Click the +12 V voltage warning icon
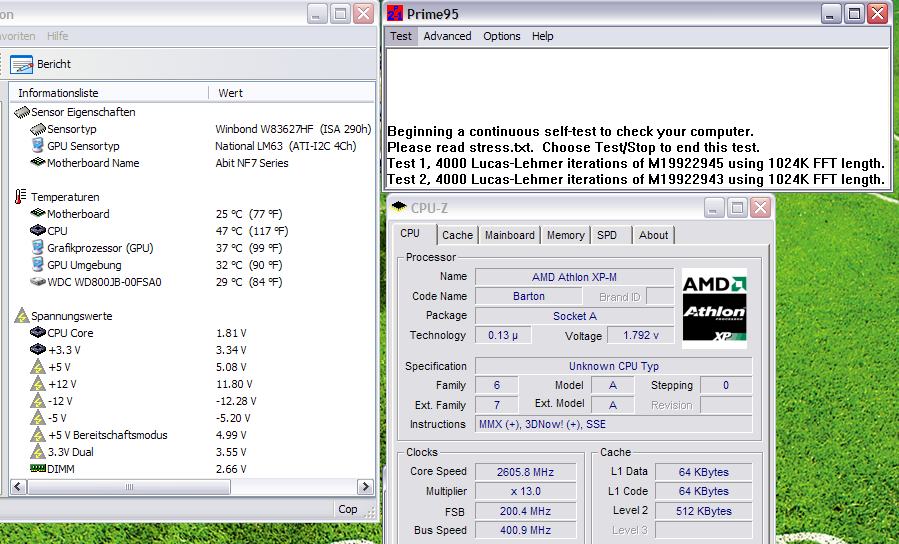 38,383
